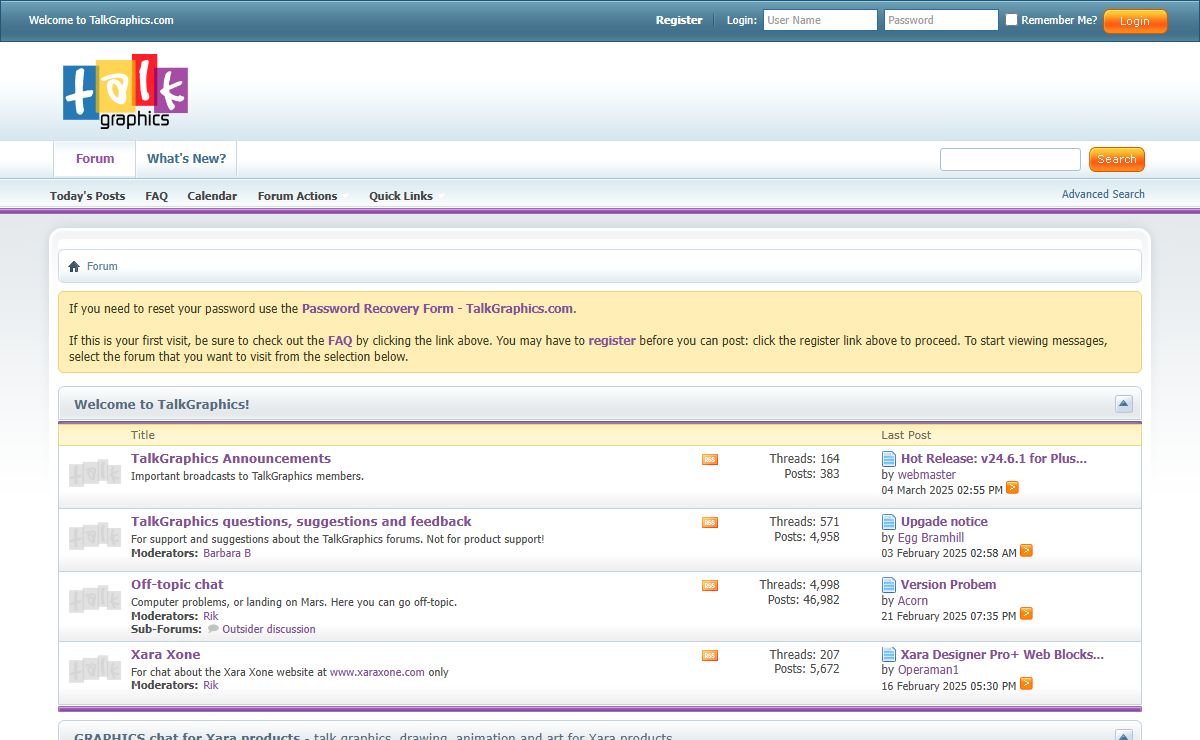Click the Outsider discussion sub-forum speech bubble icon
This screenshot has width=1200, height=740.
213,630
